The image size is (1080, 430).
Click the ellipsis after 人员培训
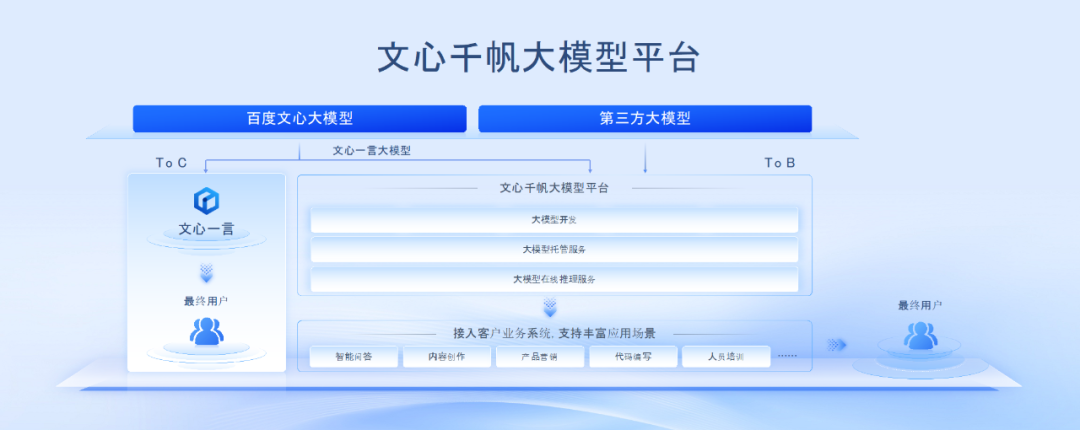787,356
